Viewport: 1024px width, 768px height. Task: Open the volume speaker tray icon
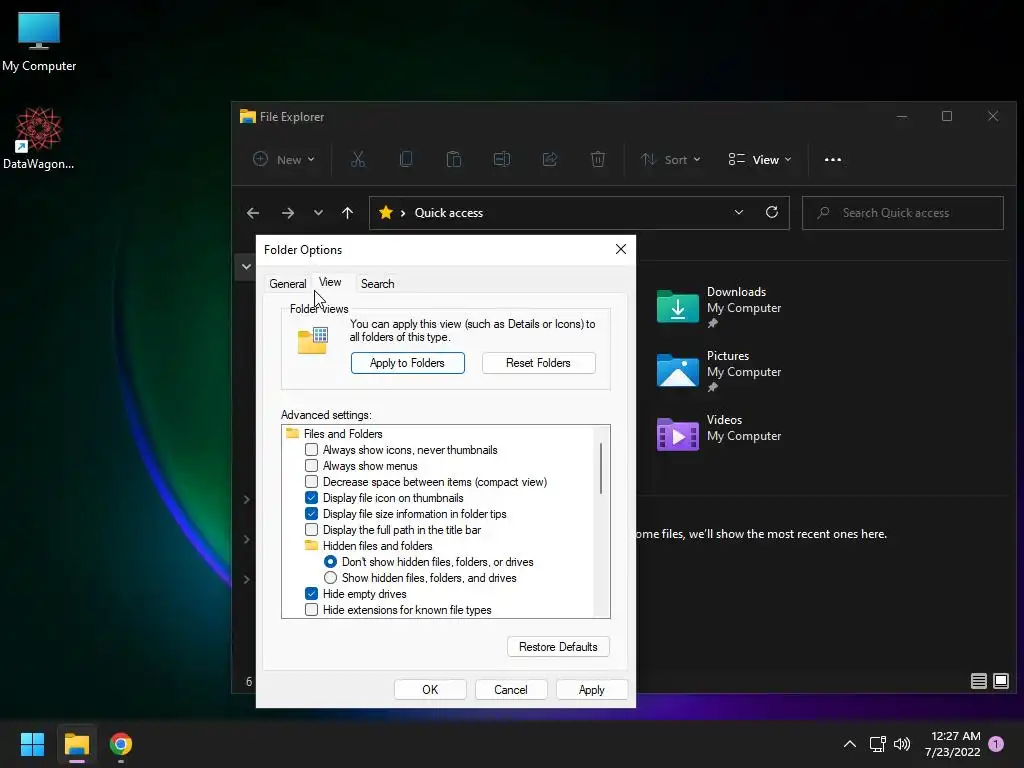click(902, 744)
